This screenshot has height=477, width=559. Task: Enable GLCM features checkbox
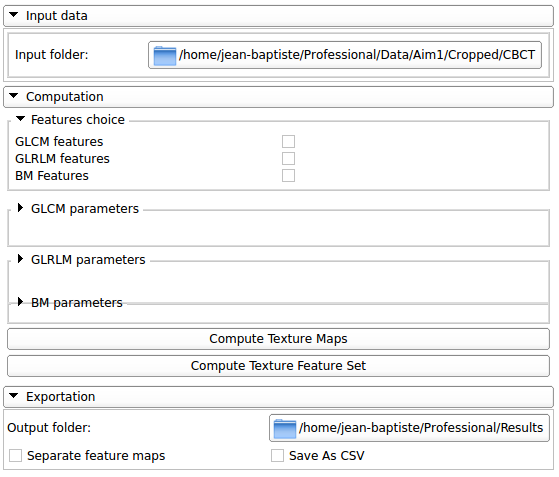pos(288,142)
